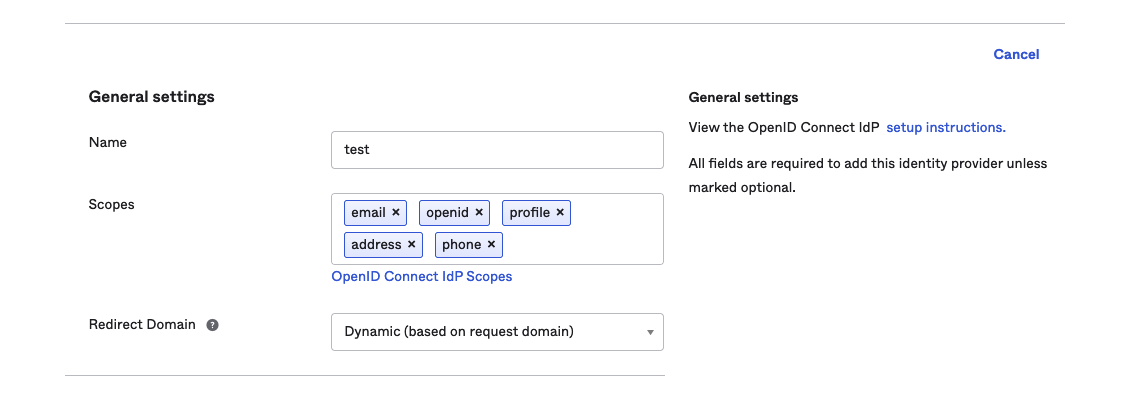This screenshot has width=1146, height=396.
Task: Select the address scope chip text
Action: point(376,245)
